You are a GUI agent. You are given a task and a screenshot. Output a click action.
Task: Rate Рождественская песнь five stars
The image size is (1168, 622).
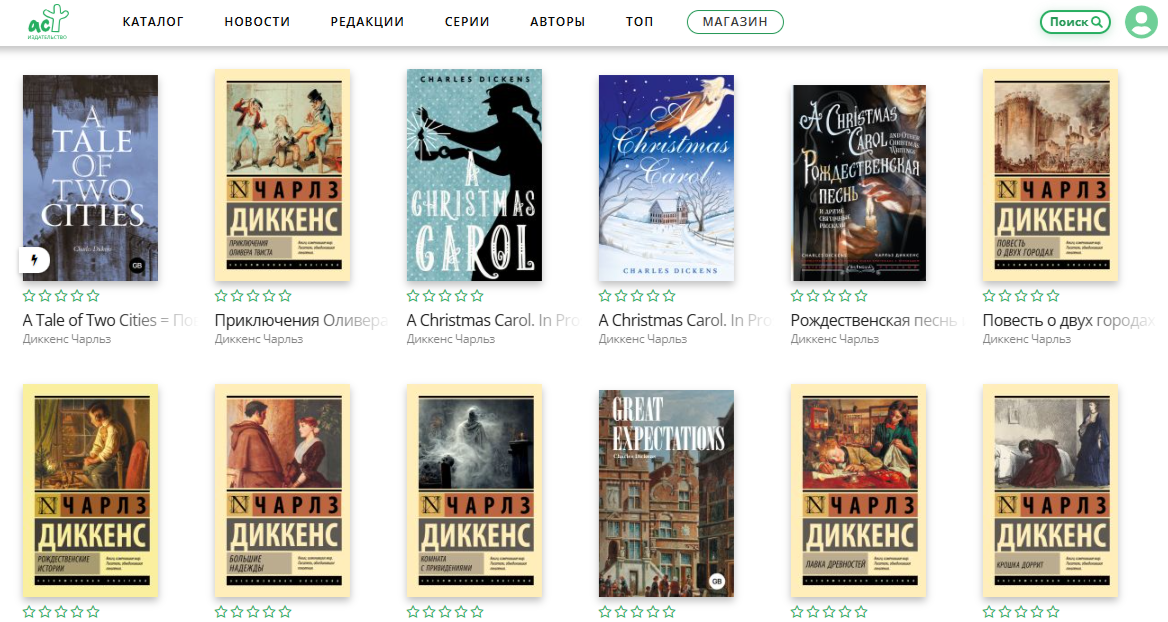click(861, 296)
